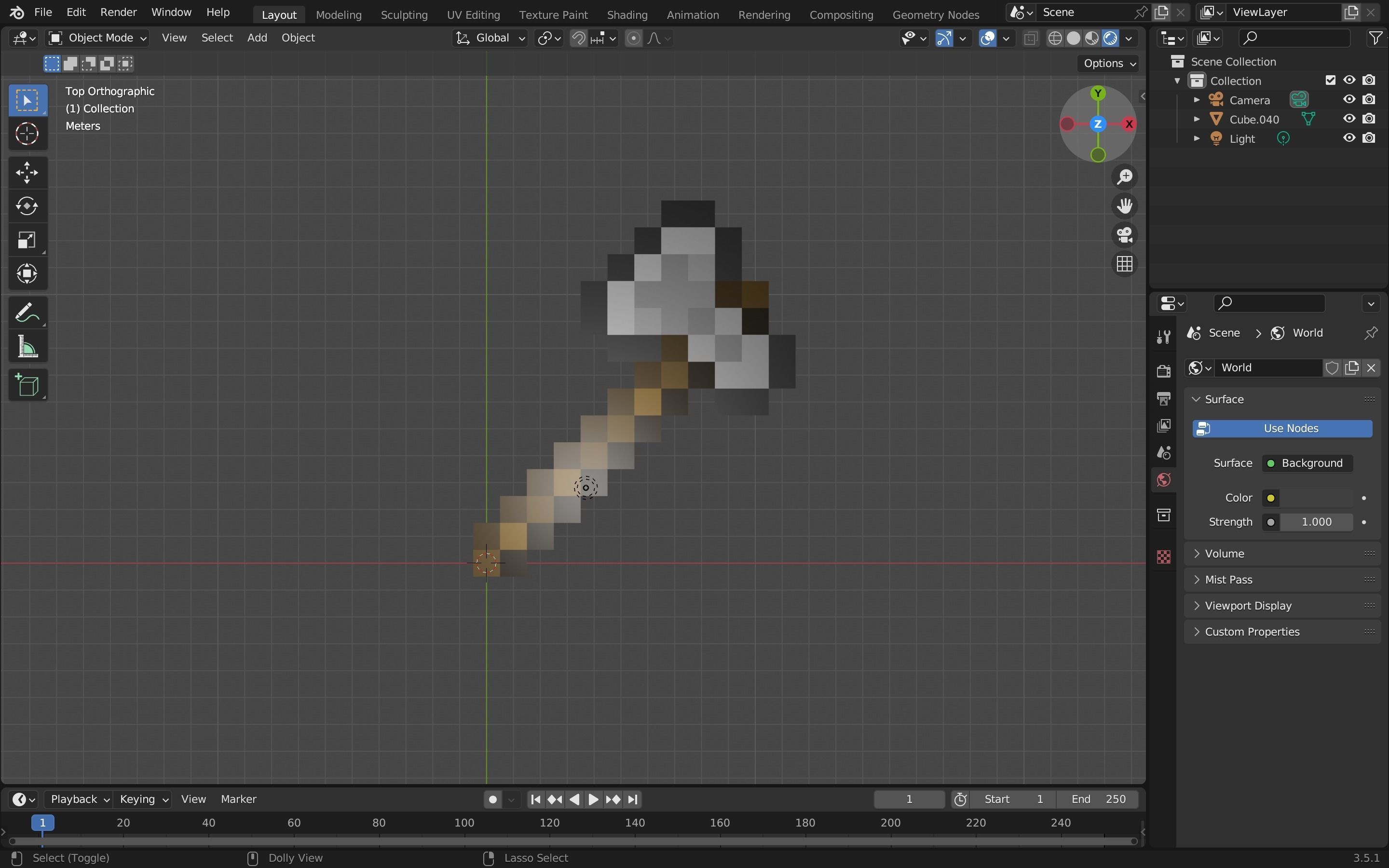Select the Add Cube tool
The width and height of the screenshot is (1389, 868).
(x=27, y=385)
